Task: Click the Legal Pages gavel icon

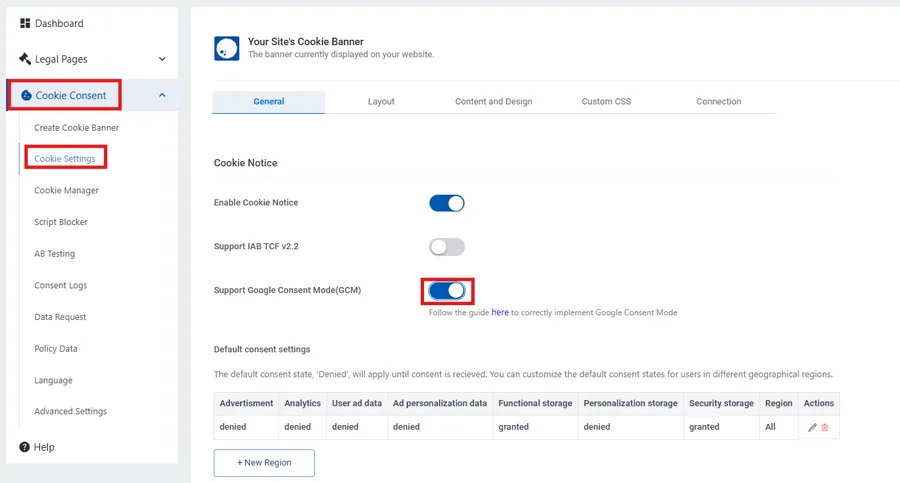Action: click(x=25, y=59)
